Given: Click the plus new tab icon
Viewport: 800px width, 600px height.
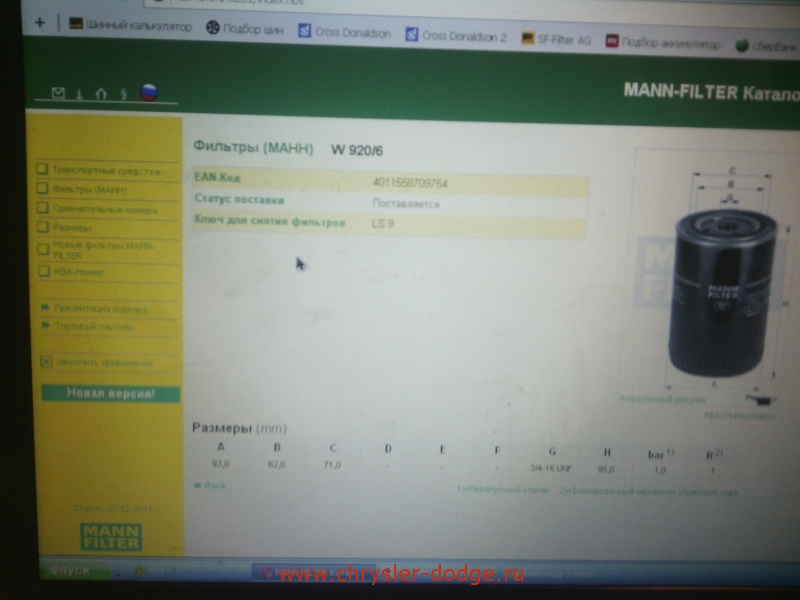Looking at the screenshot, I should [40, 22].
